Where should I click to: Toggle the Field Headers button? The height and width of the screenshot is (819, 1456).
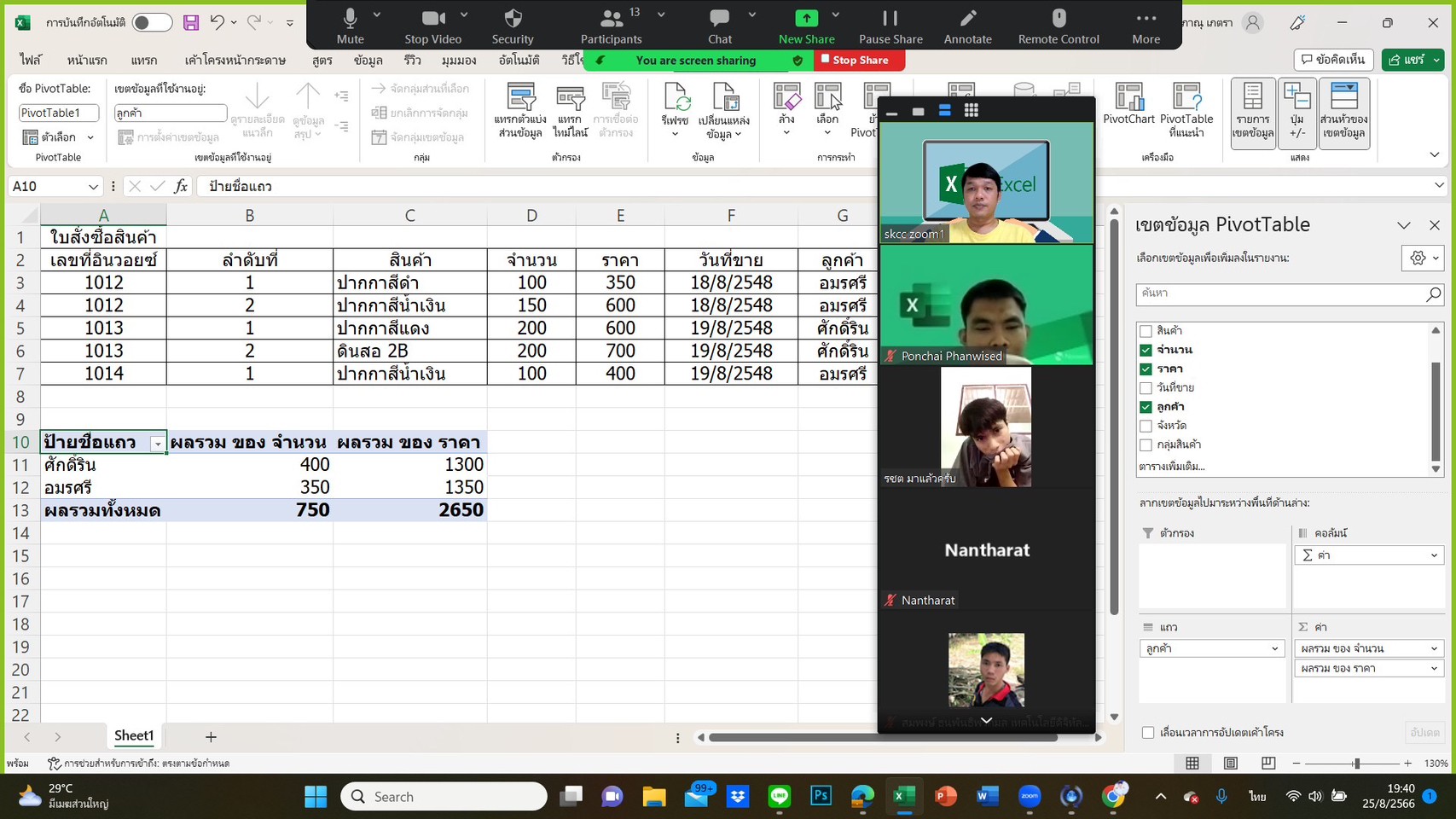click(1344, 113)
